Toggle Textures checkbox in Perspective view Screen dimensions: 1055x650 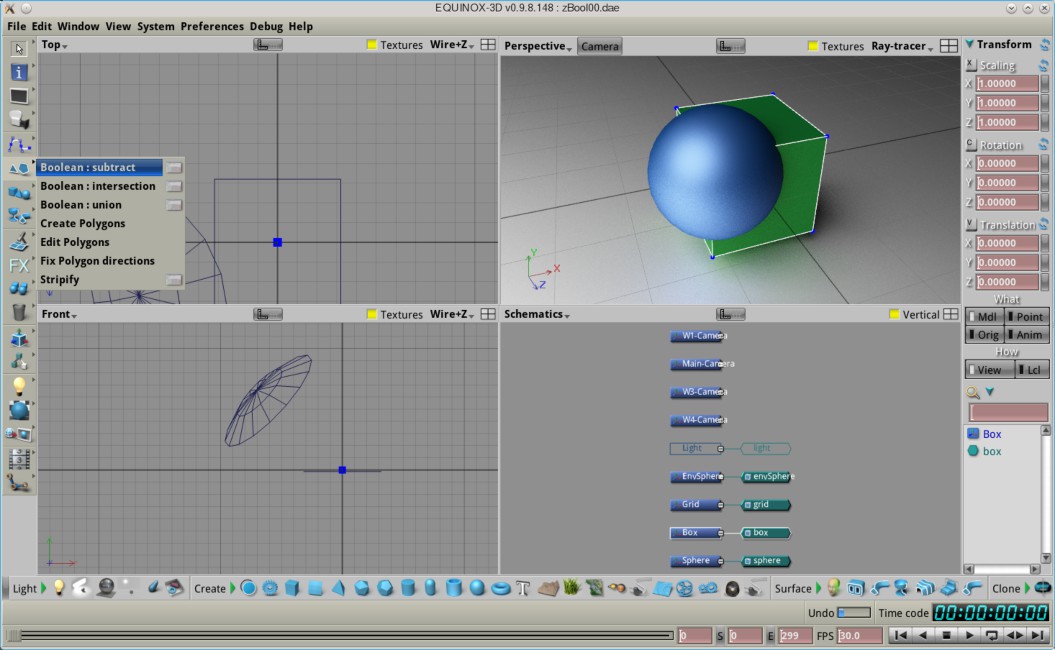[813, 46]
